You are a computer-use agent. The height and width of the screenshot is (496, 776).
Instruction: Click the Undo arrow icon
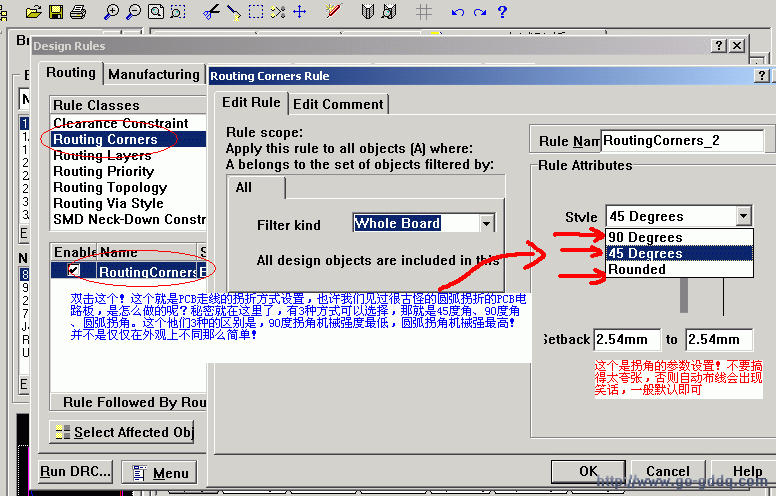(457, 12)
